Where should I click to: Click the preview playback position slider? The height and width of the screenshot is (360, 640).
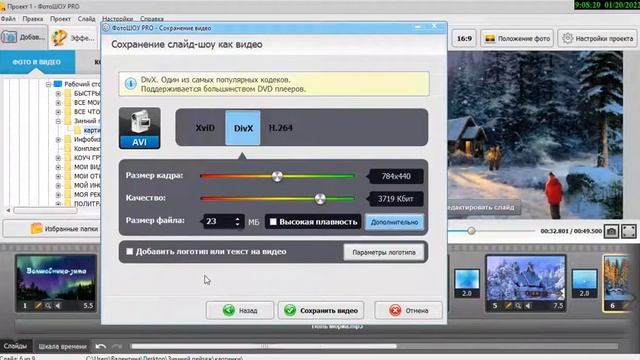click(x=471, y=231)
